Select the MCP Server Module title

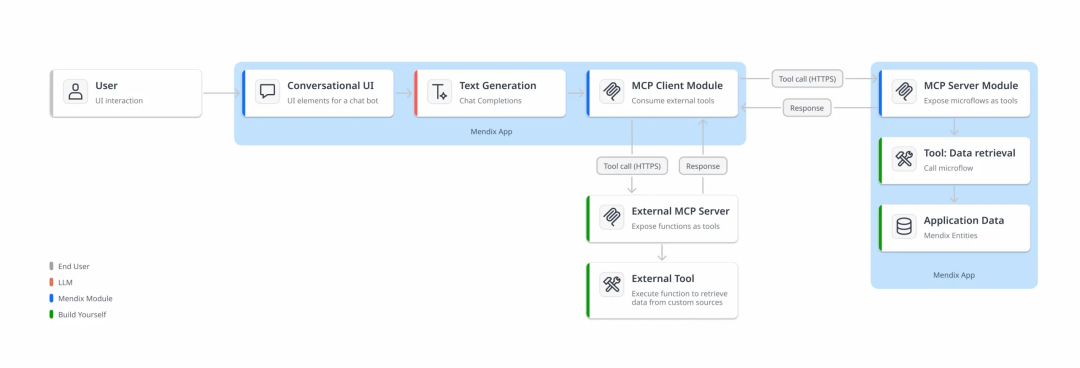click(970, 86)
